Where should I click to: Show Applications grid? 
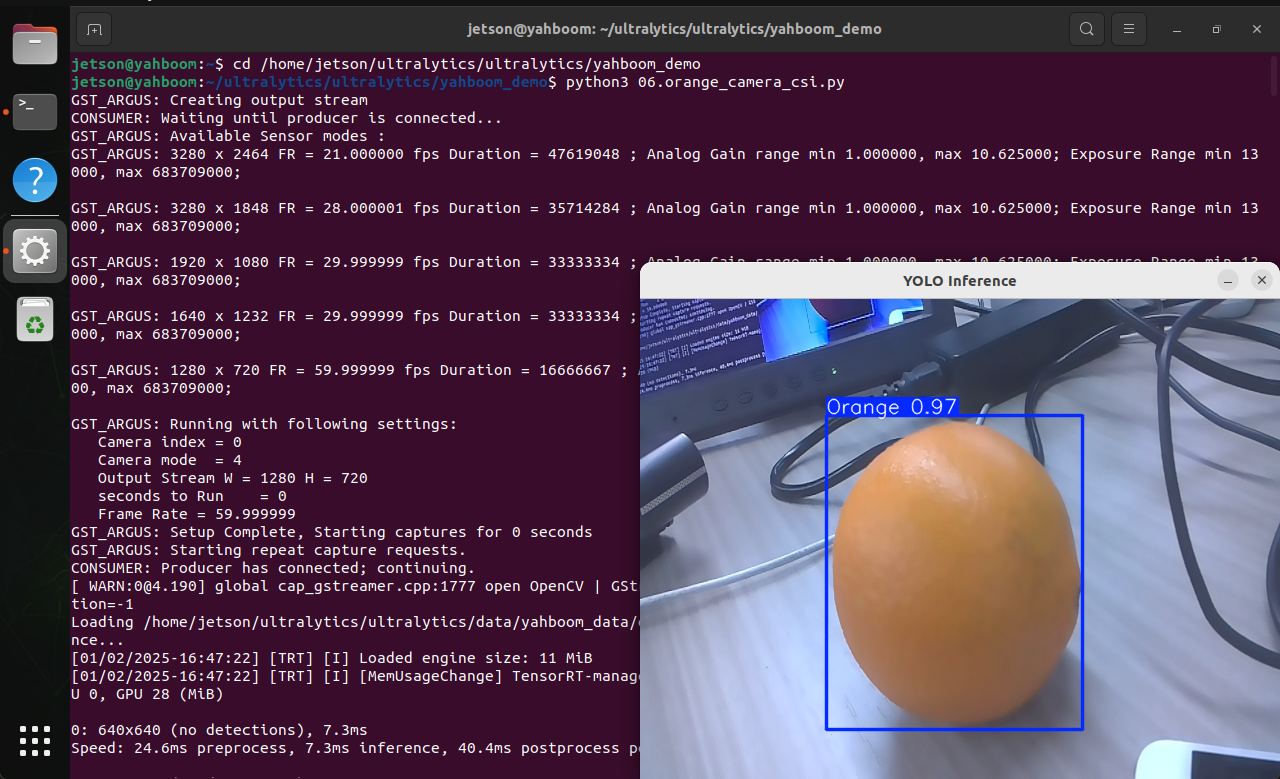pos(35,741)
